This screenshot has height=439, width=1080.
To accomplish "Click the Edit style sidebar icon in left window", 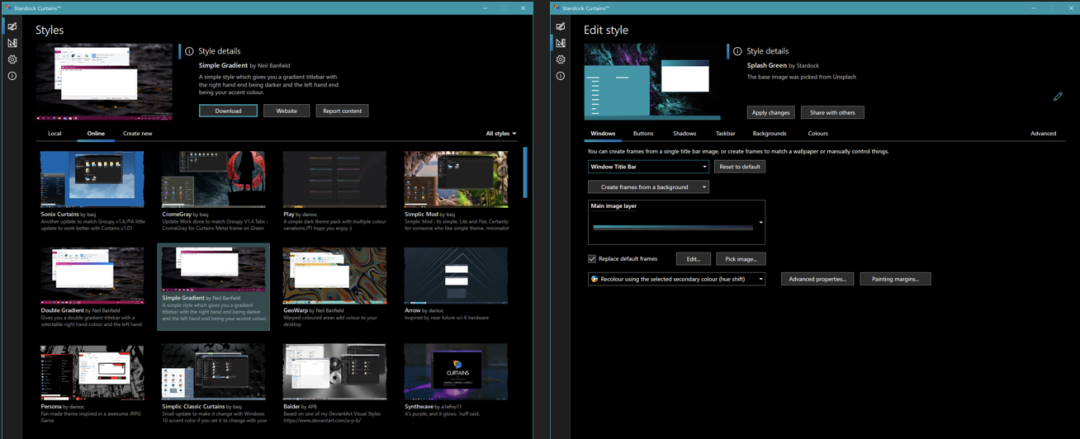I will (13, 43).
